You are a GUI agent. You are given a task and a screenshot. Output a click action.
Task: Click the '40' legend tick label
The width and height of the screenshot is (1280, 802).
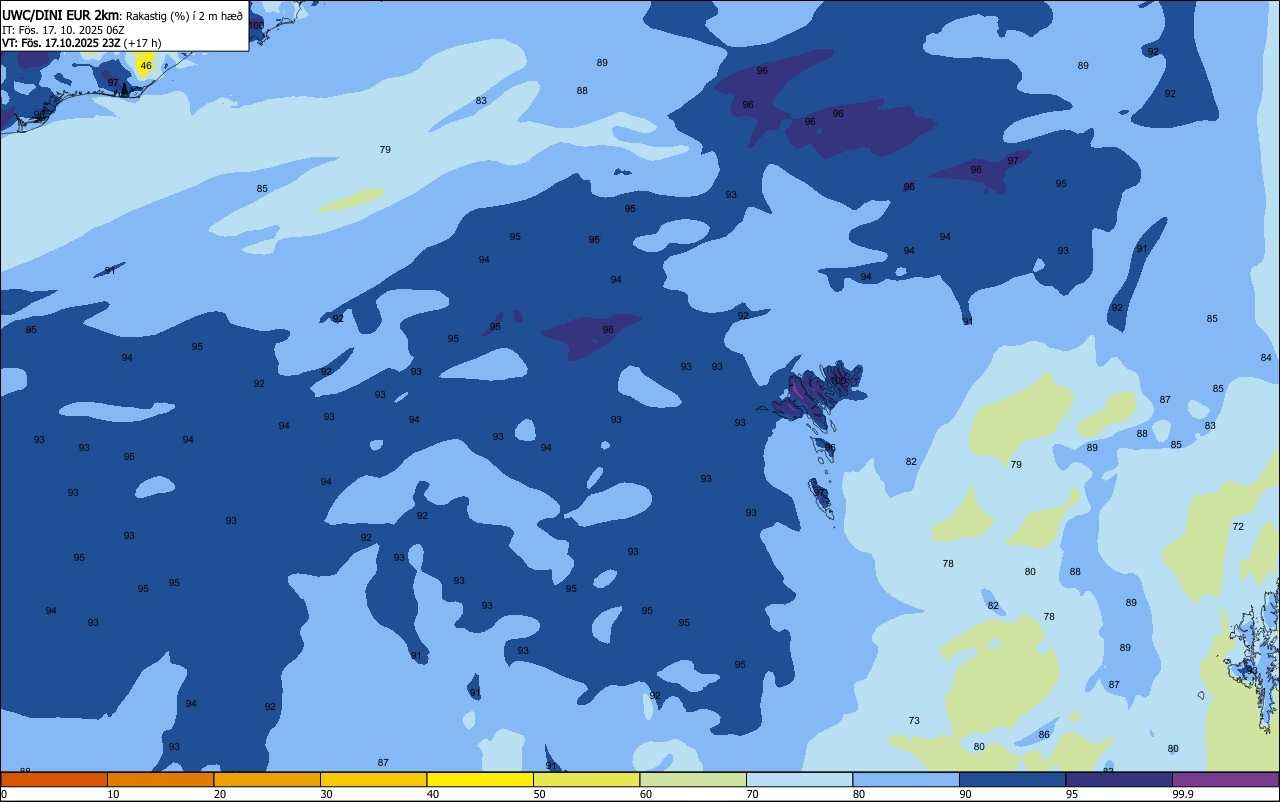[x=433, y=794]
